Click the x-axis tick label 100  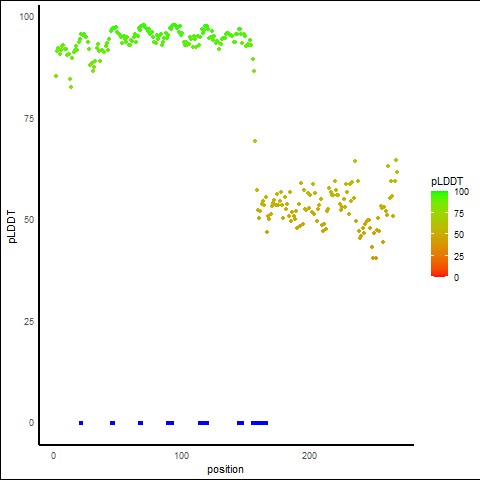click(x=181, y=455)
